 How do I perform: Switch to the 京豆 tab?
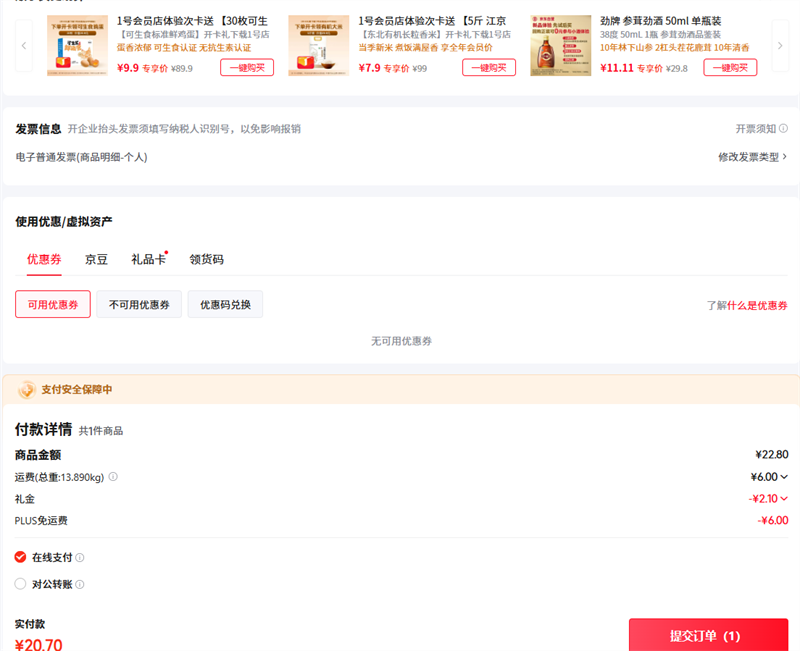coord(96,259)
